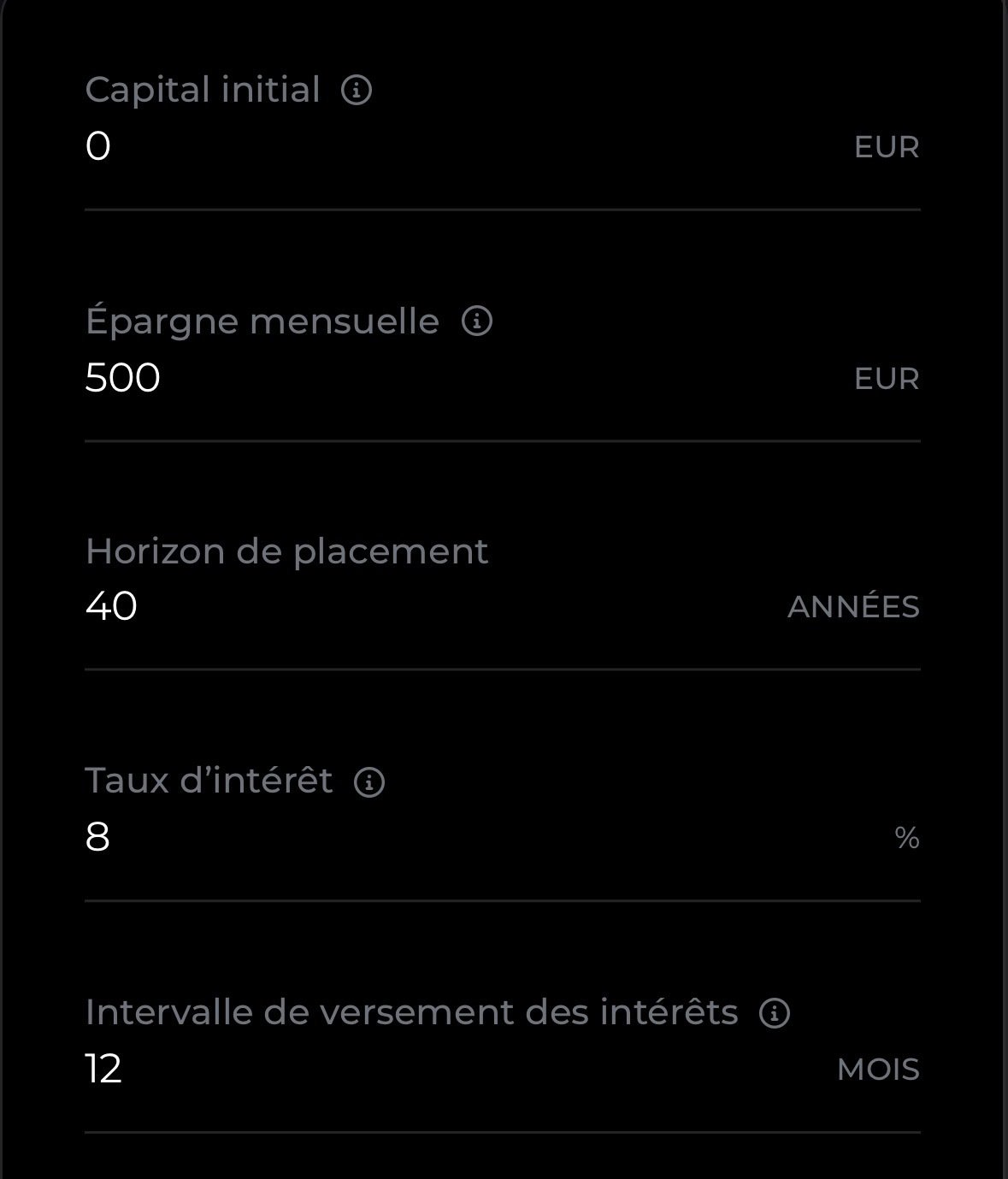Click the Taux d'intérêt label text
Screen dimensions: 1008x1179
click(209, 781)
